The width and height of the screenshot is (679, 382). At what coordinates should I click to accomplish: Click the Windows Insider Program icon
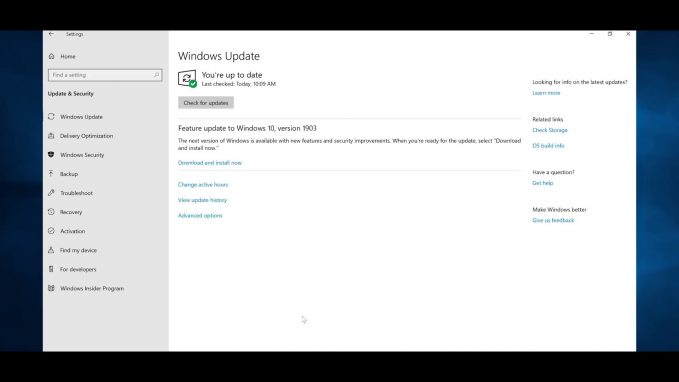pyautogui.click(x=51, y=288)
